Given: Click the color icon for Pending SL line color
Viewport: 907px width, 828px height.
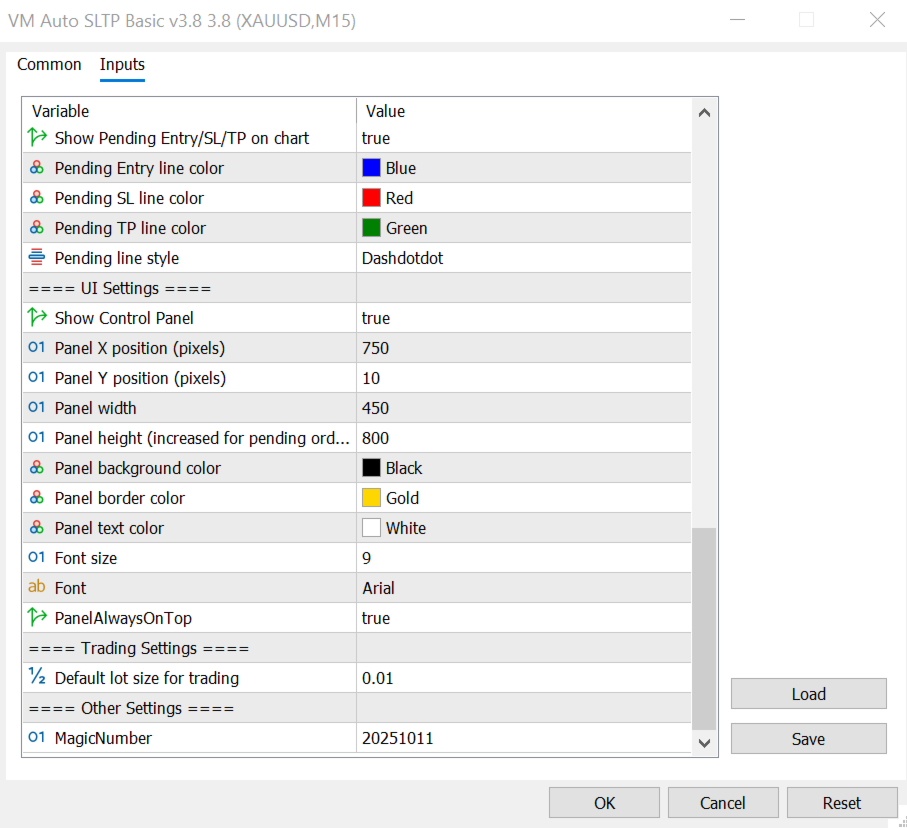Looking at the screenshot, I should pos(36,198).
